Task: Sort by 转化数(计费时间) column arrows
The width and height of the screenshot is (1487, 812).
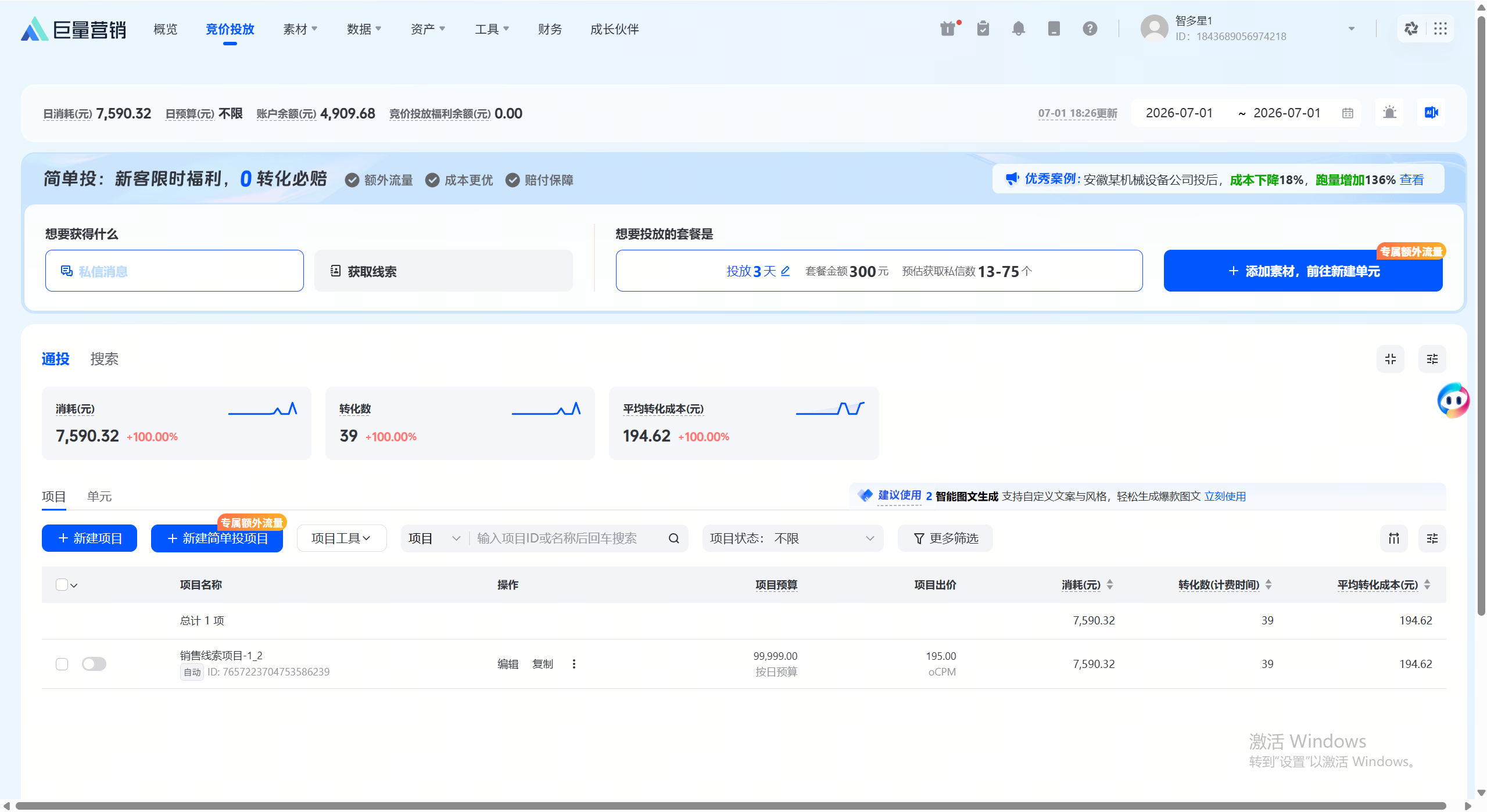Action: click(1268, 585)
